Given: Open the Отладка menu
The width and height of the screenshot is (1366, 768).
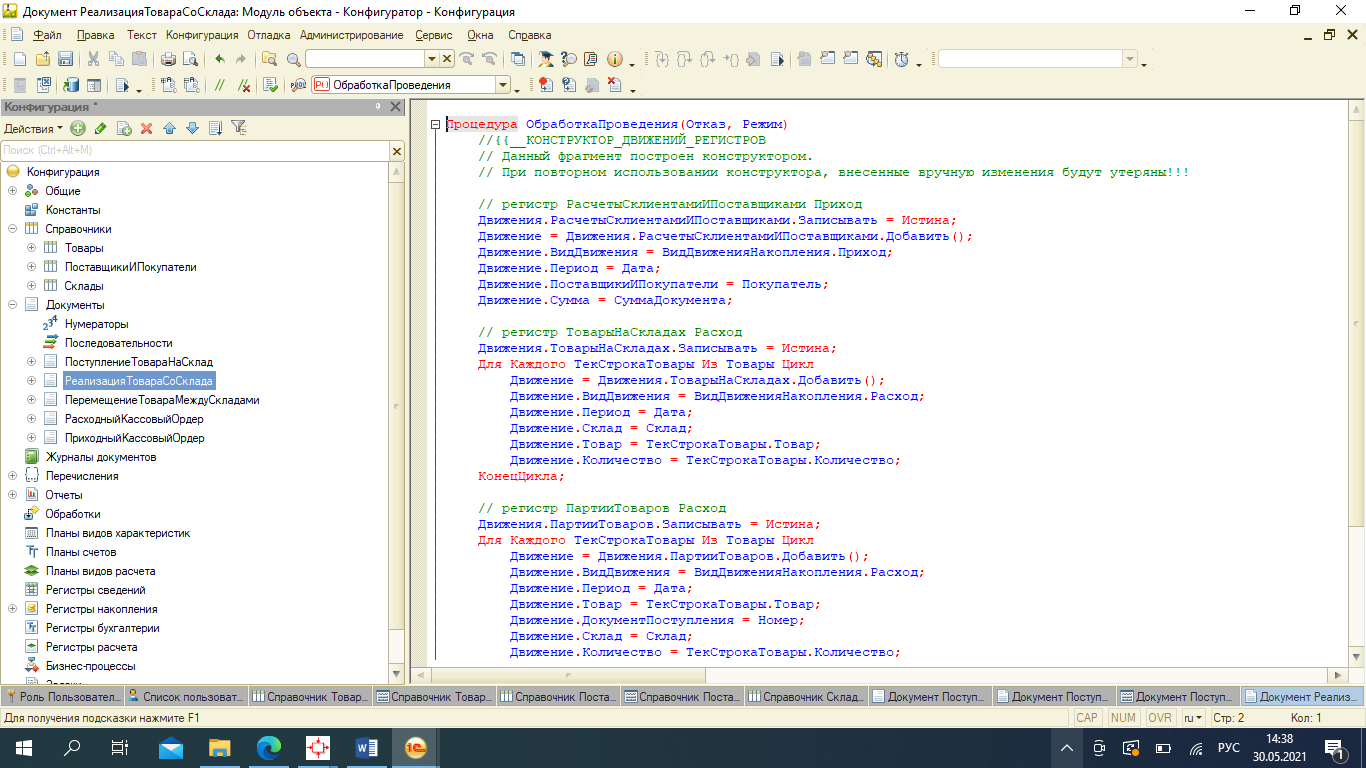Looking at the screenshot, I should click(269, 35).
